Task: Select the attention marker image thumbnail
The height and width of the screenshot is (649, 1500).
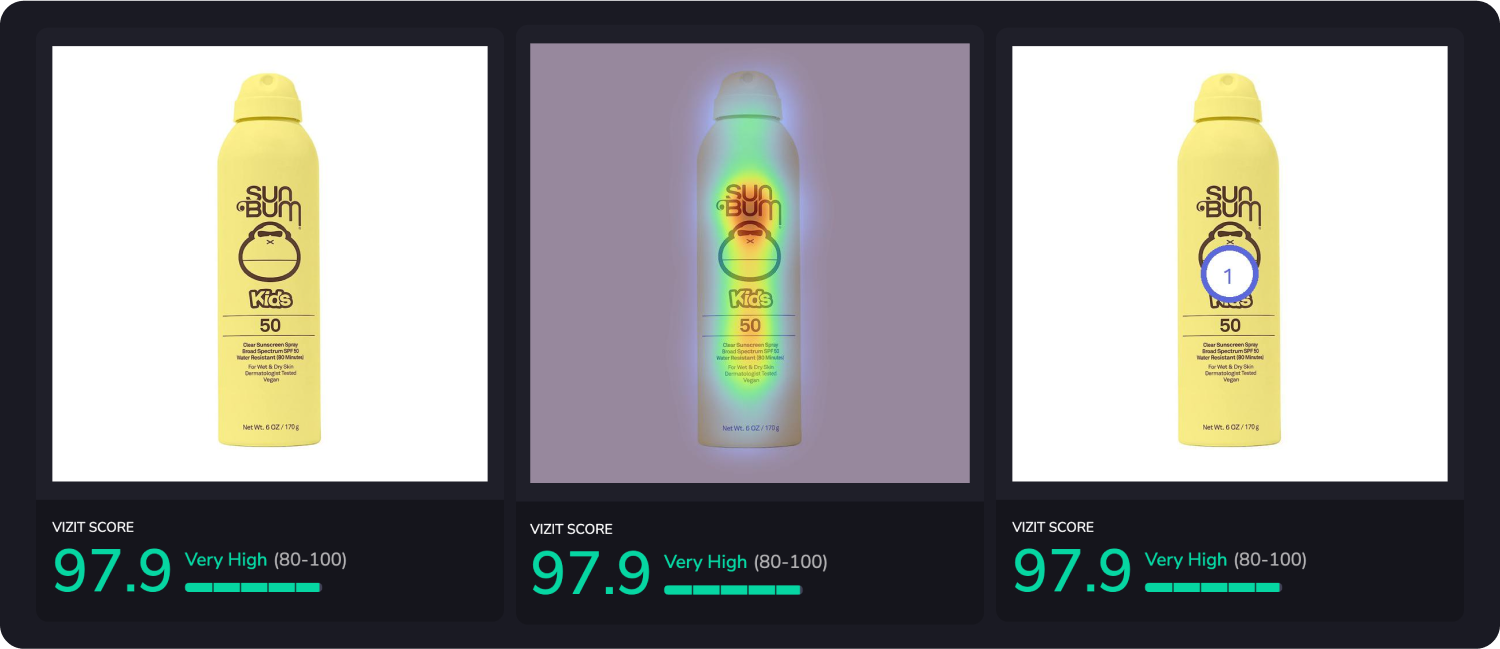Action: (x=1230, y=264)
